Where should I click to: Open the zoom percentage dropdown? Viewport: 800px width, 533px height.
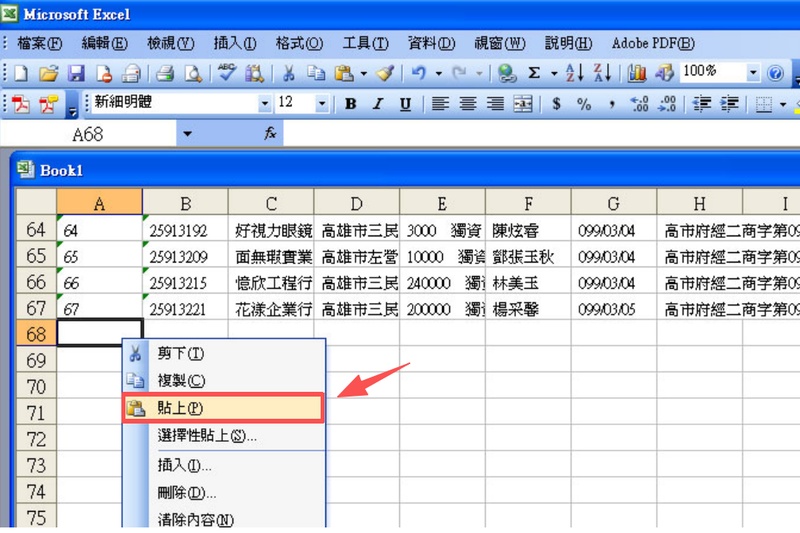point(752,73)
